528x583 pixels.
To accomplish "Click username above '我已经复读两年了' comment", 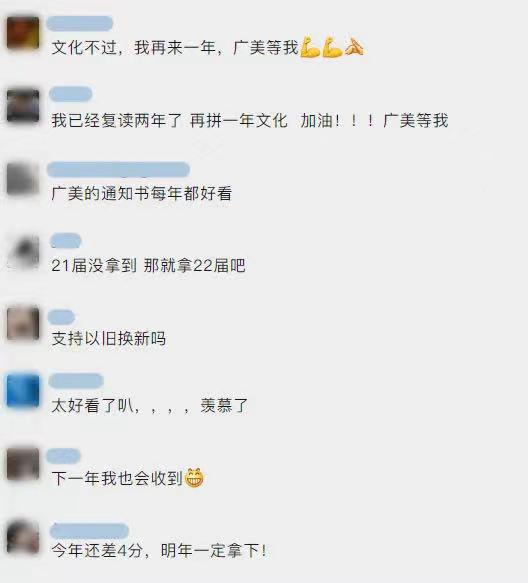I will [x=71, y=94].
